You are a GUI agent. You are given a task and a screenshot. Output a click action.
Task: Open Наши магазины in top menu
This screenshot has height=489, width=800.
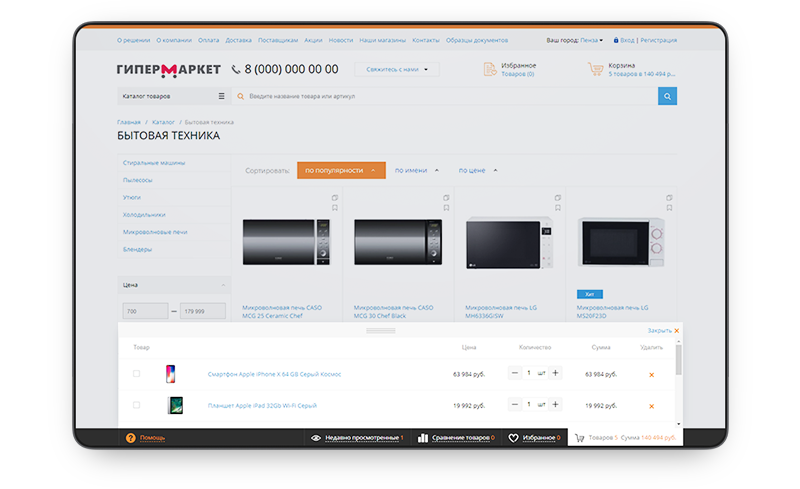click(383, 40)
